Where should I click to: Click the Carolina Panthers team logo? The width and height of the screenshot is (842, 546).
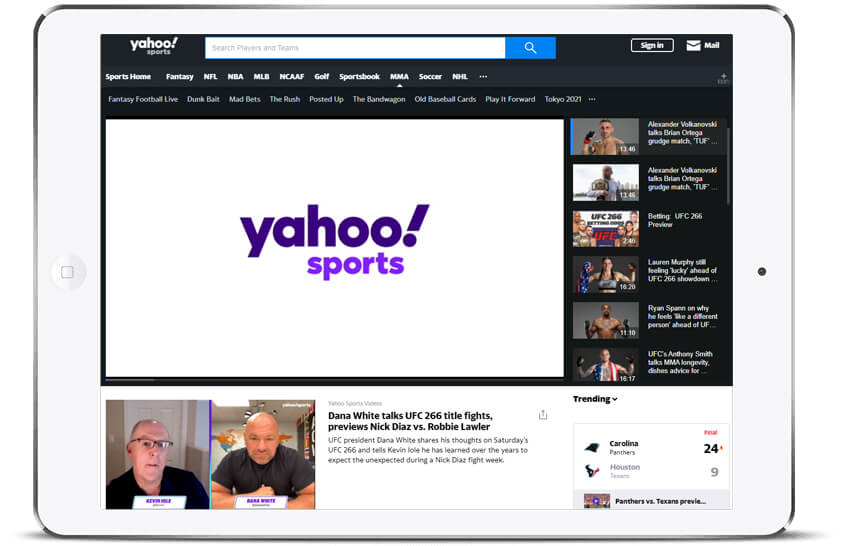[x=592, y=447]
